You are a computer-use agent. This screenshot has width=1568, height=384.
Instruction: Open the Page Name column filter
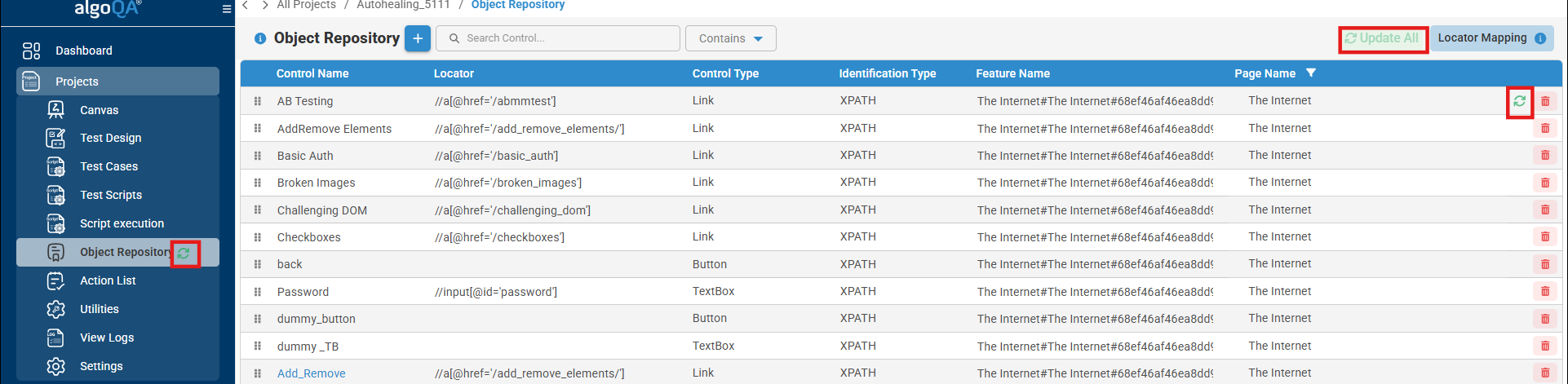1311,73
